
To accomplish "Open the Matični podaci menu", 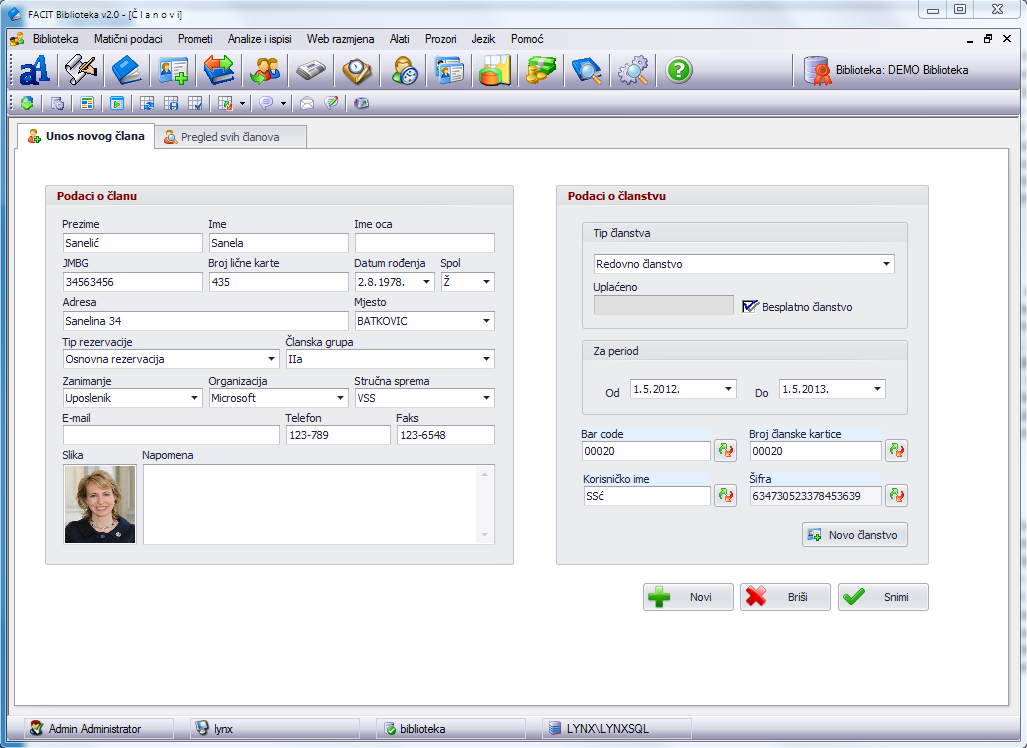I will click(x=128, y=39).
